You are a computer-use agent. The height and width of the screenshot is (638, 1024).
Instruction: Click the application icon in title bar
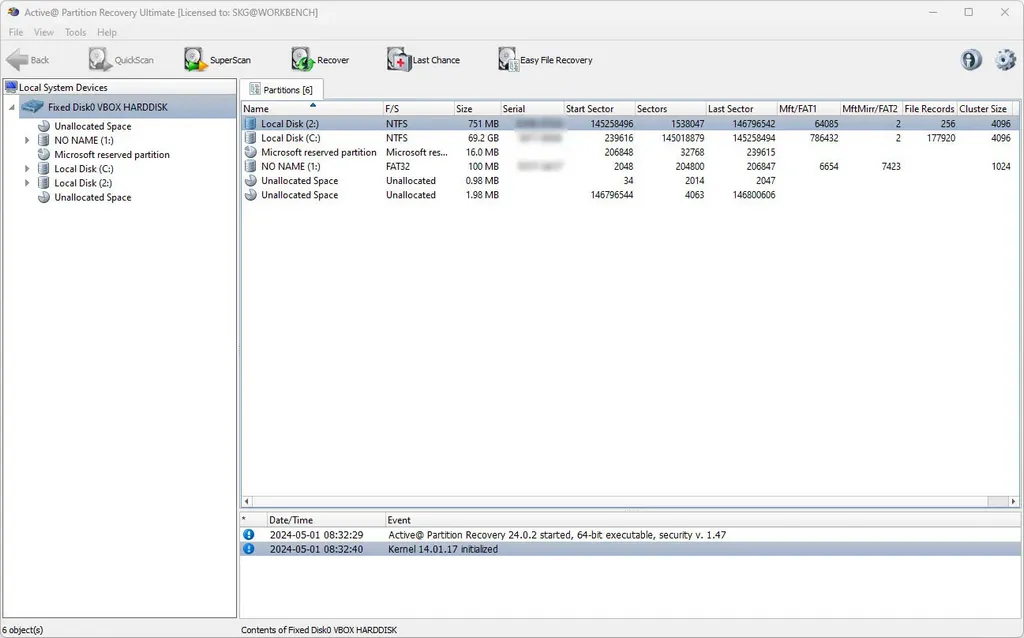13,12
